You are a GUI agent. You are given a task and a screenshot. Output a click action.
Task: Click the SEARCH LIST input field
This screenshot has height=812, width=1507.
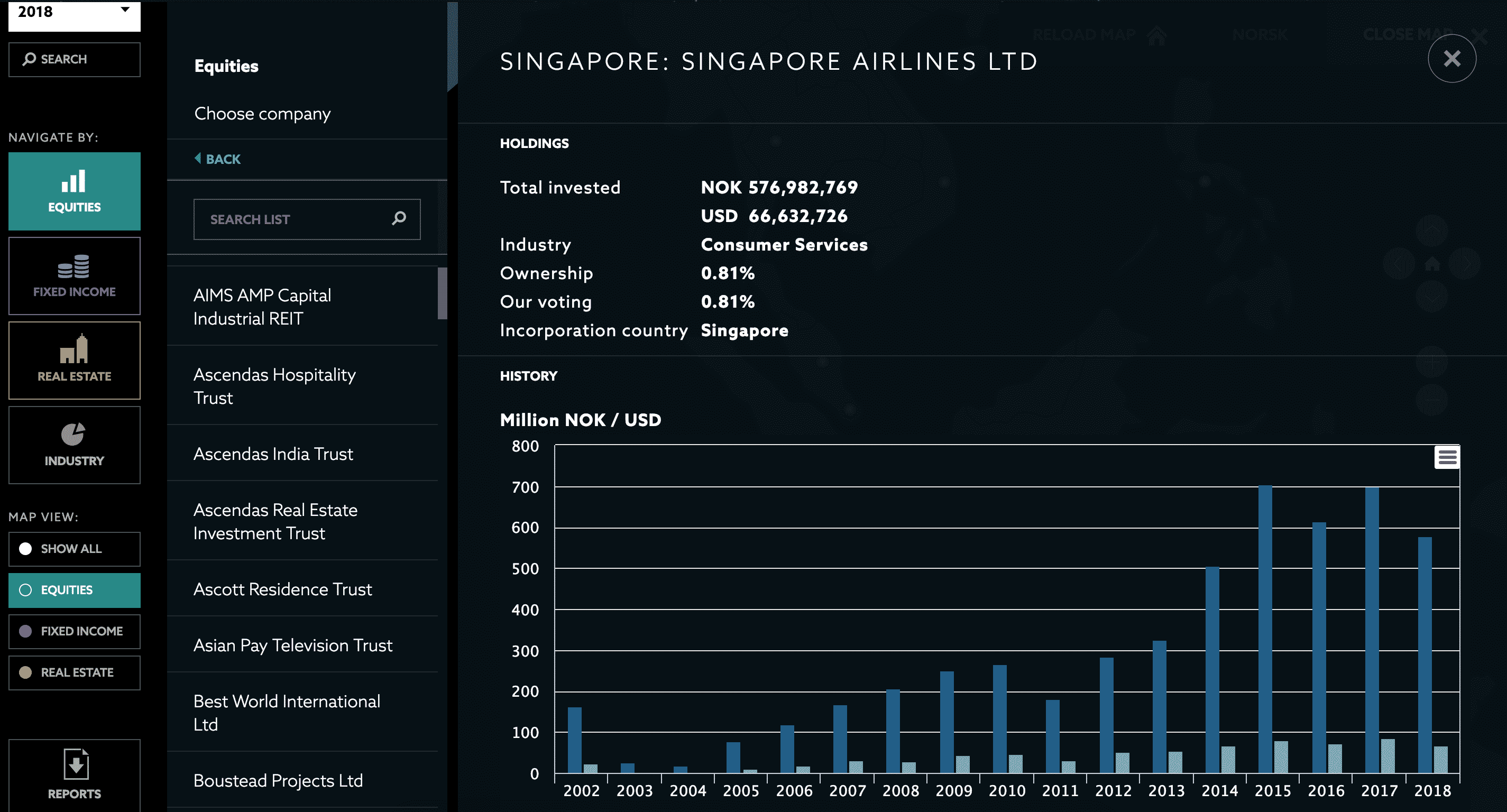pyautogui.click(x=307, y=219)
